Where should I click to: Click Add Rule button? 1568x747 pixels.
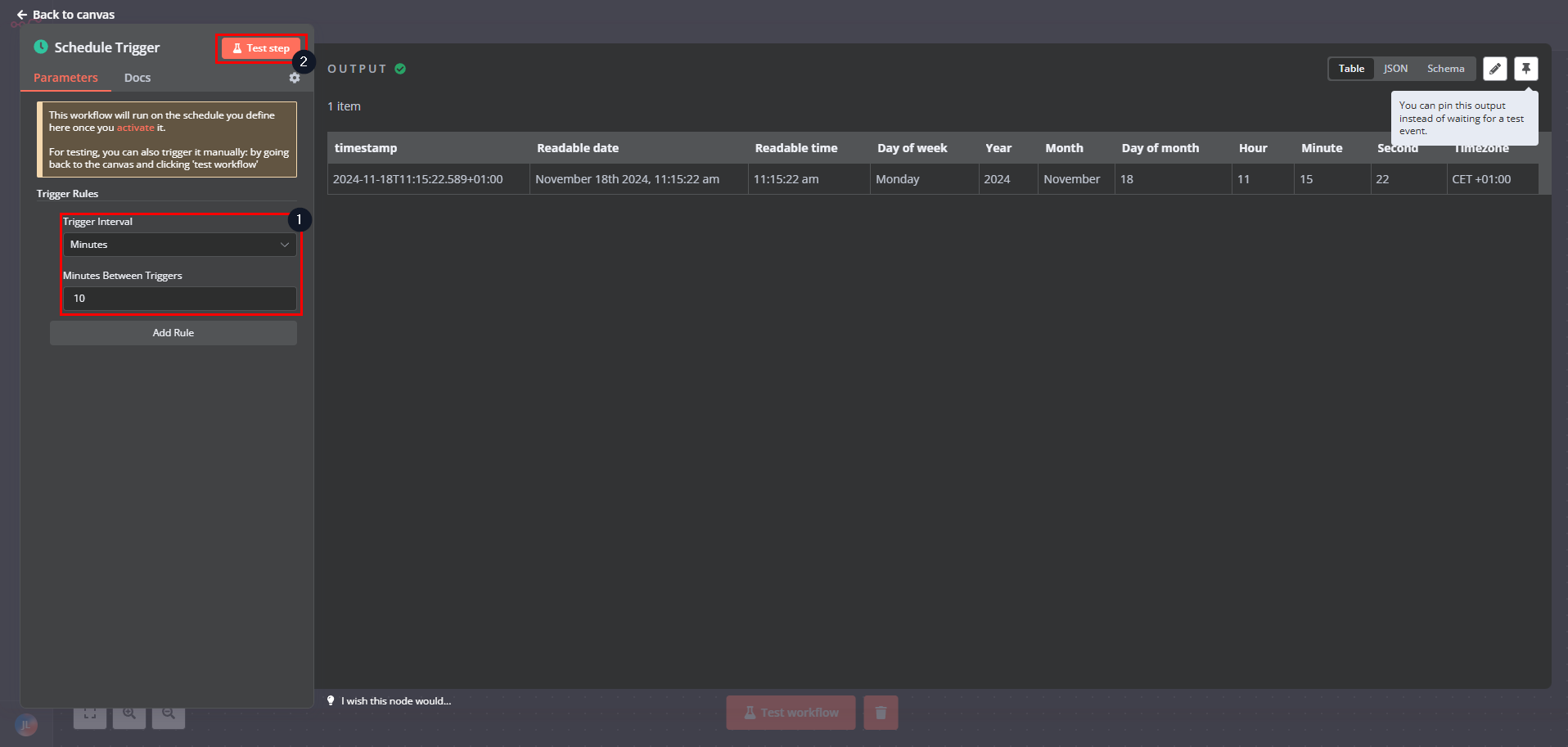pyautogui.click(x=173, y=333)
